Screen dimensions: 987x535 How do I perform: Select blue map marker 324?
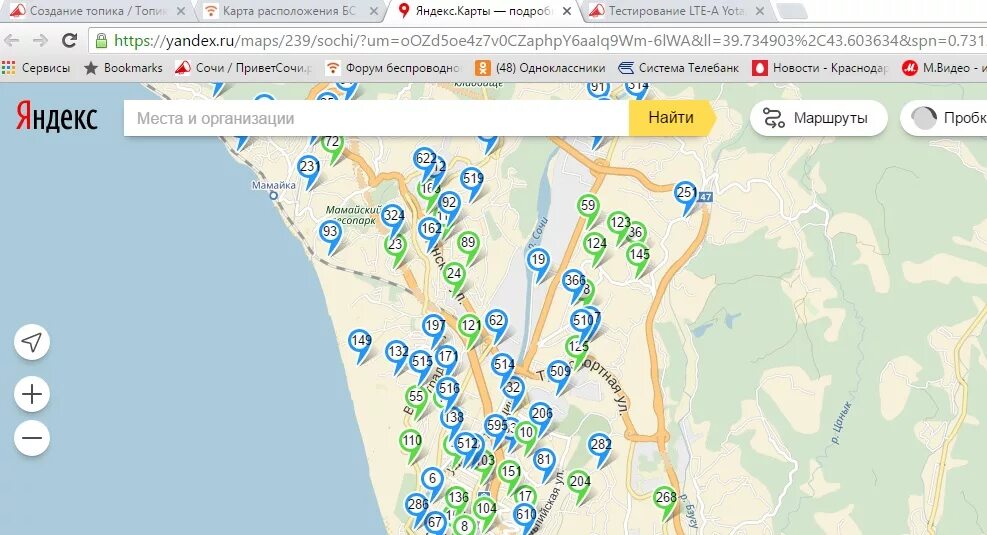(x=393, y=217)
